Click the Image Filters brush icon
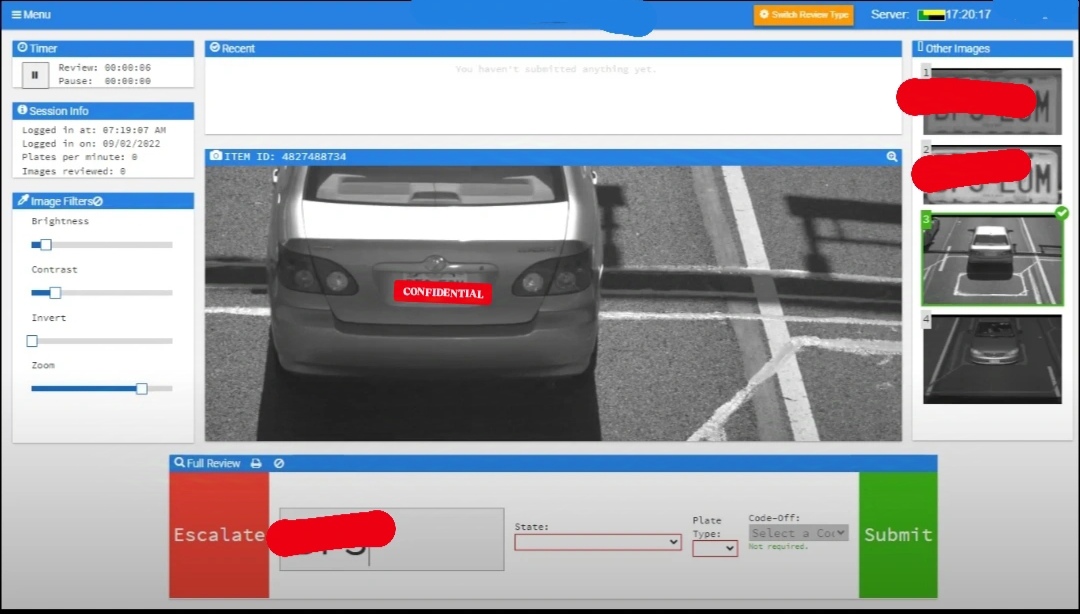The image size is (1080, 614). coord(23,201)
